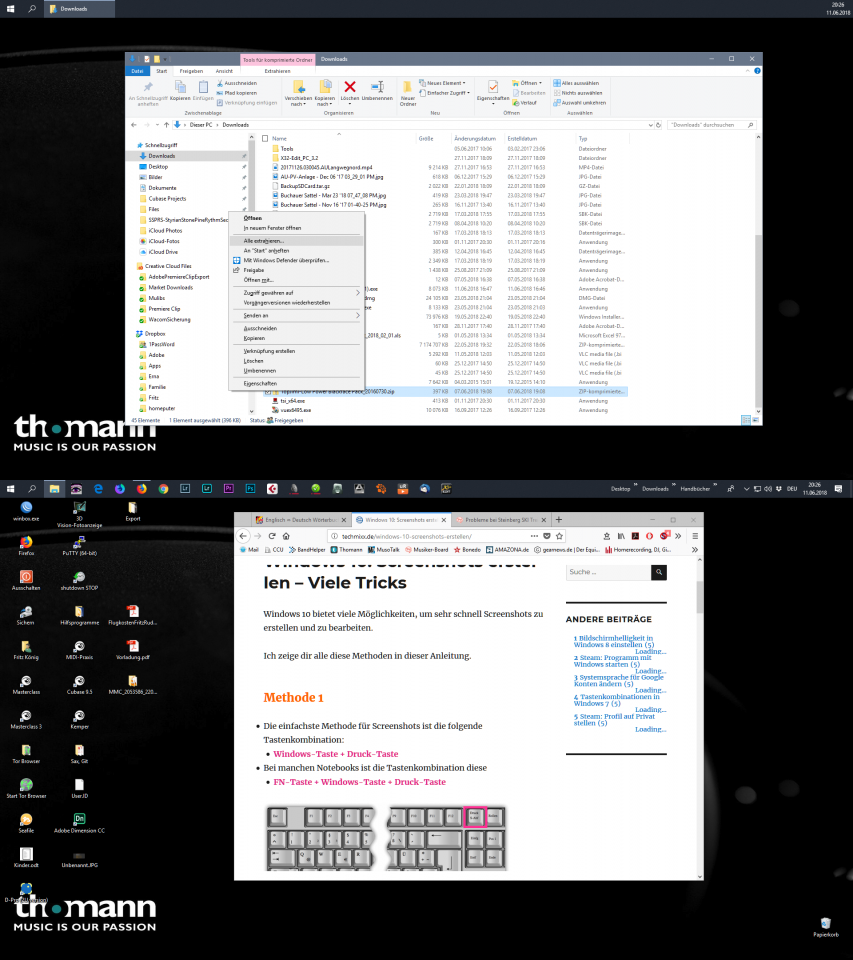The height and width of the screenshot is (960, 853).
Task: Choose Alle extrahieren in context menu
Action: (297, 241)
